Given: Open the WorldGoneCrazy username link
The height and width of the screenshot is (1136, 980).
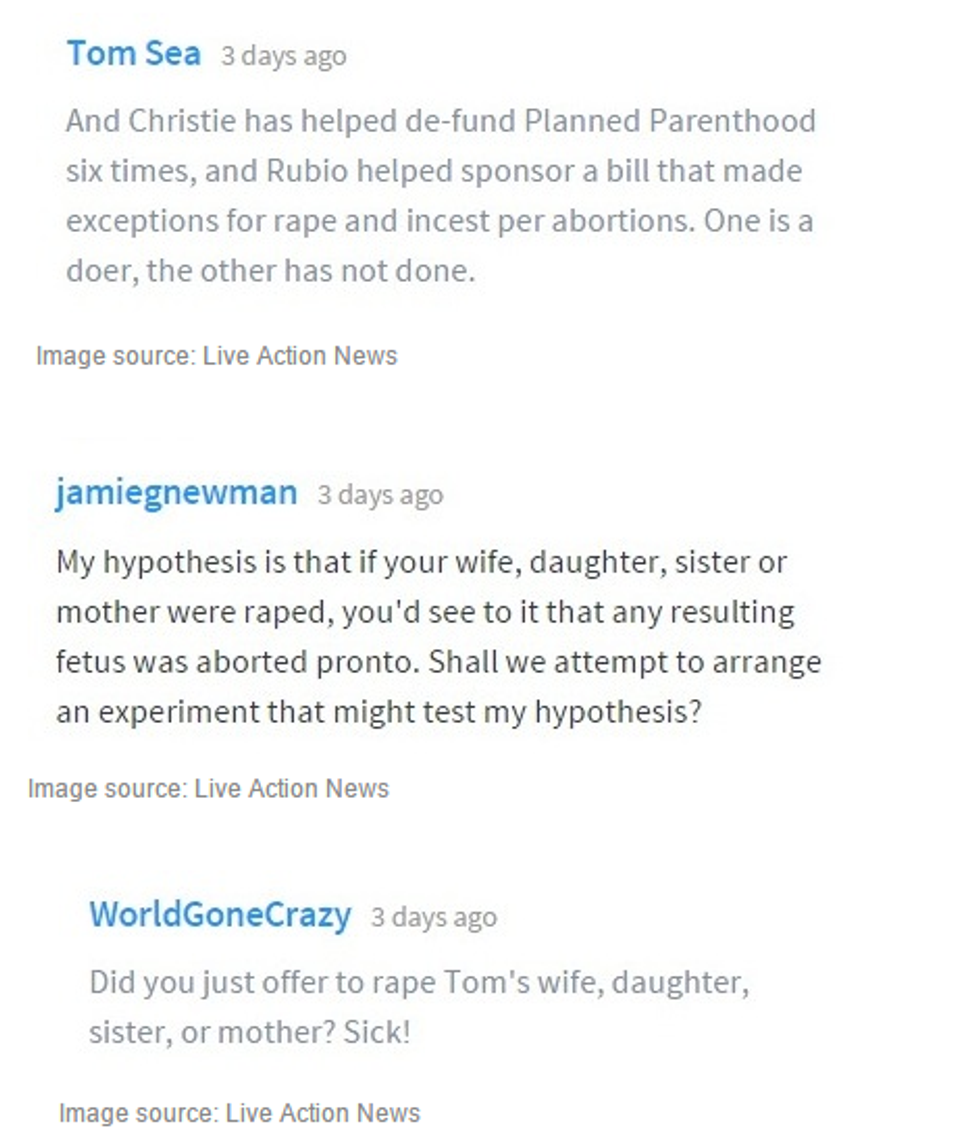Looking at the screenshot, I should pyautogui.click(x=220, y=915).
